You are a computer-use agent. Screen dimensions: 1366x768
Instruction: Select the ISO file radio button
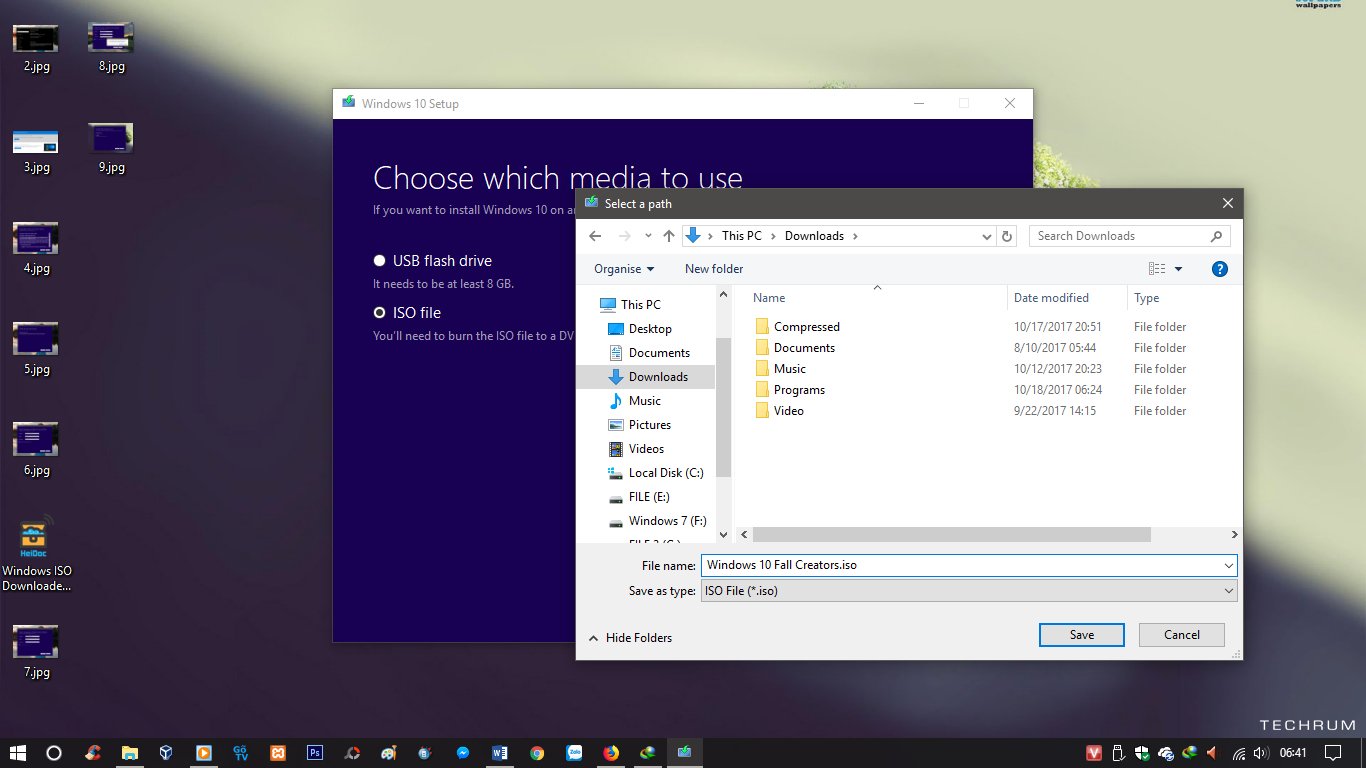[379, 313]
